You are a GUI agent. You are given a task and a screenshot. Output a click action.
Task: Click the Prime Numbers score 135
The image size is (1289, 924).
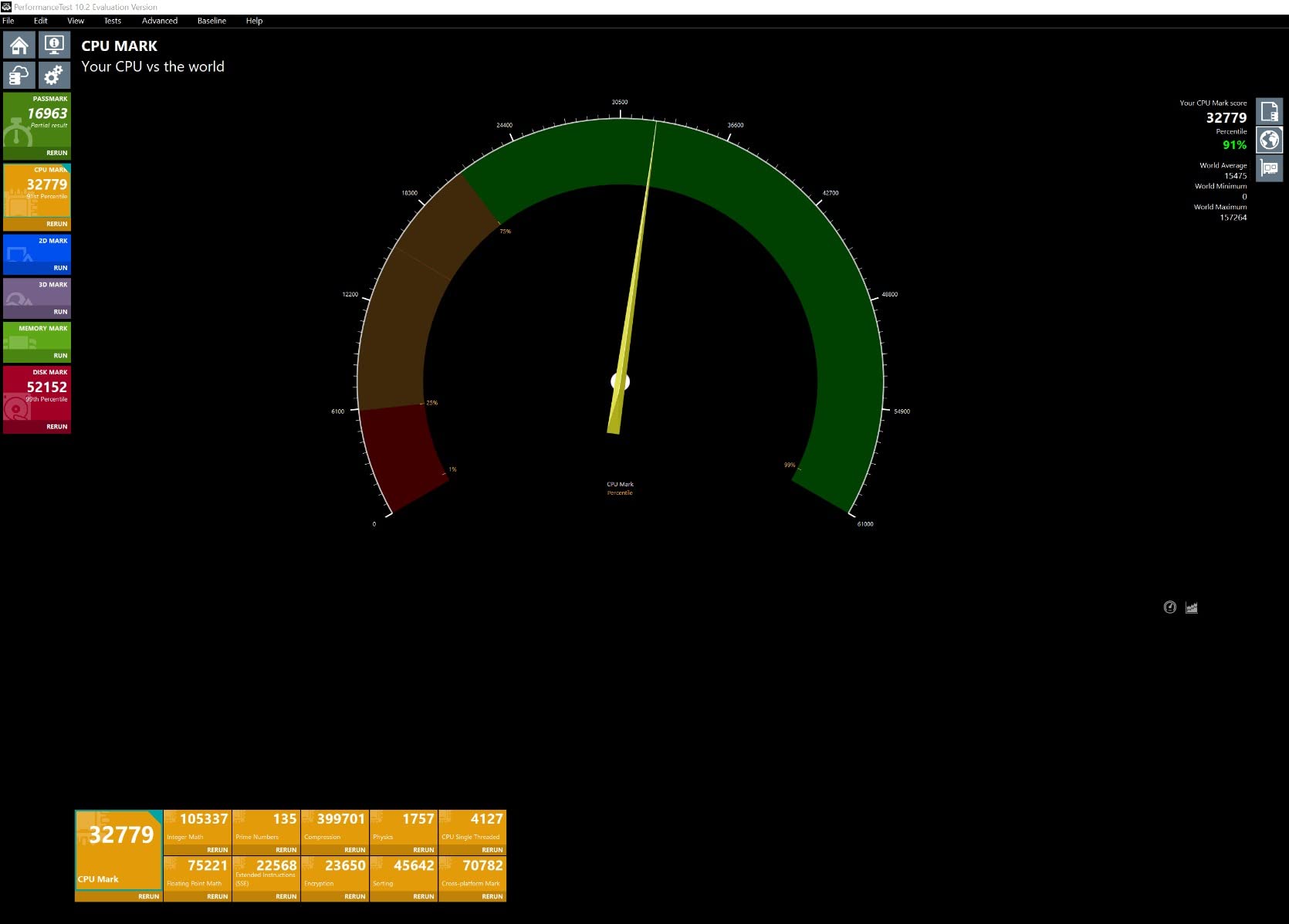pyautogui.click(x=285, y=819)
